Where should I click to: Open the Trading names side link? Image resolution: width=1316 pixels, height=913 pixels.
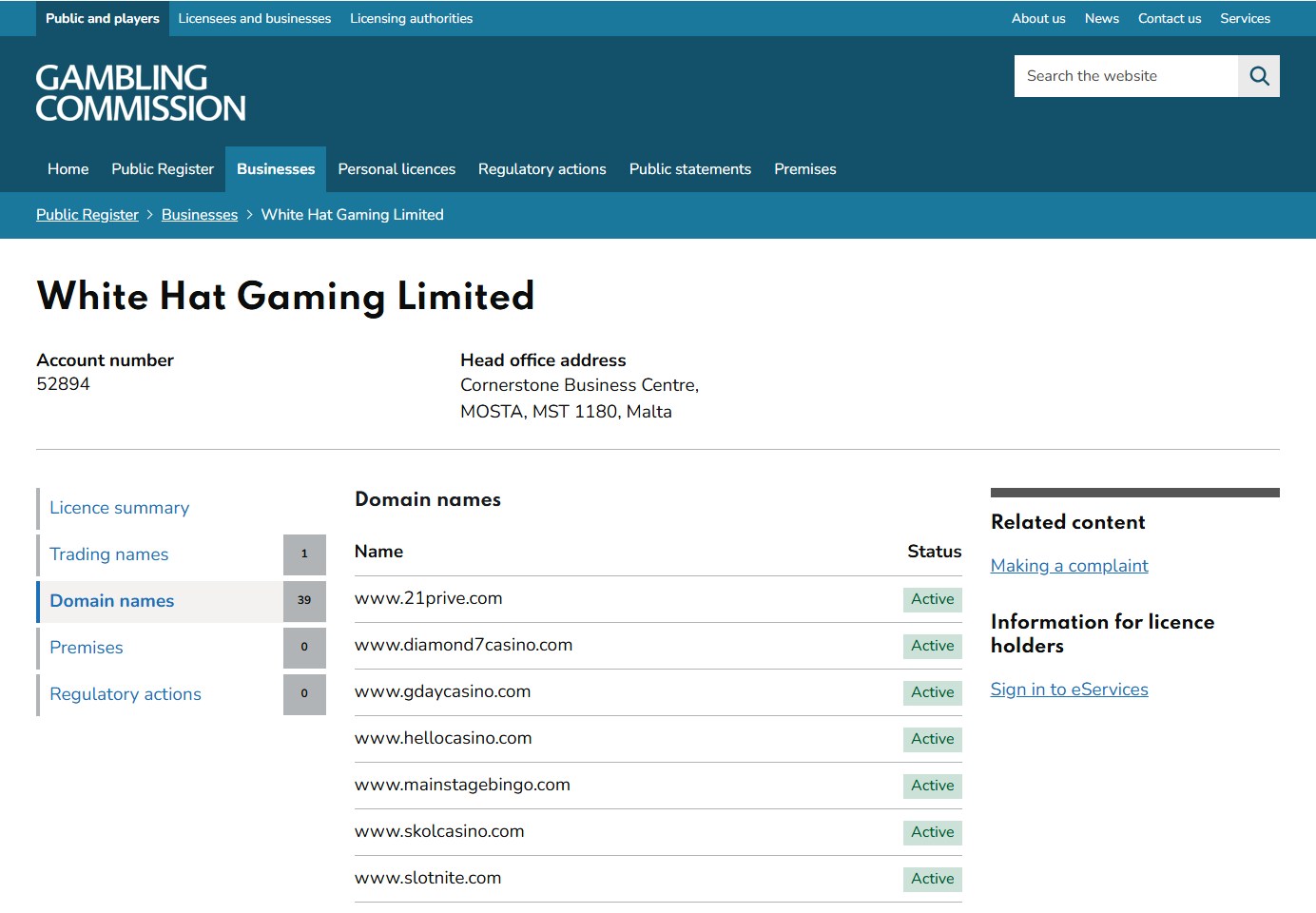[109, 554]
